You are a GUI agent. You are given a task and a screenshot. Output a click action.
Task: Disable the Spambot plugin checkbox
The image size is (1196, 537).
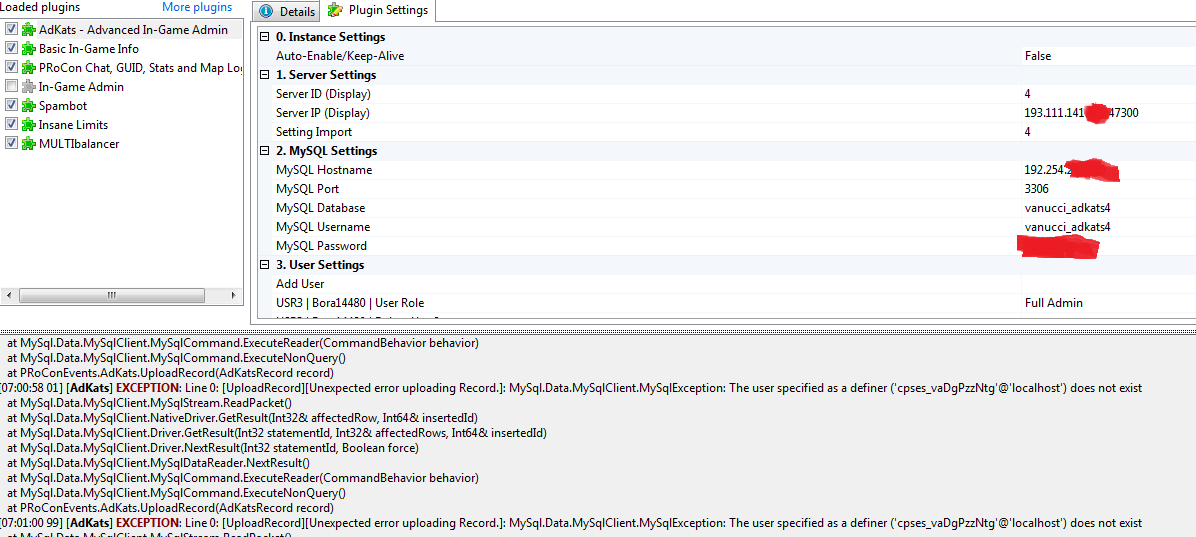click(x=11, y=106)
